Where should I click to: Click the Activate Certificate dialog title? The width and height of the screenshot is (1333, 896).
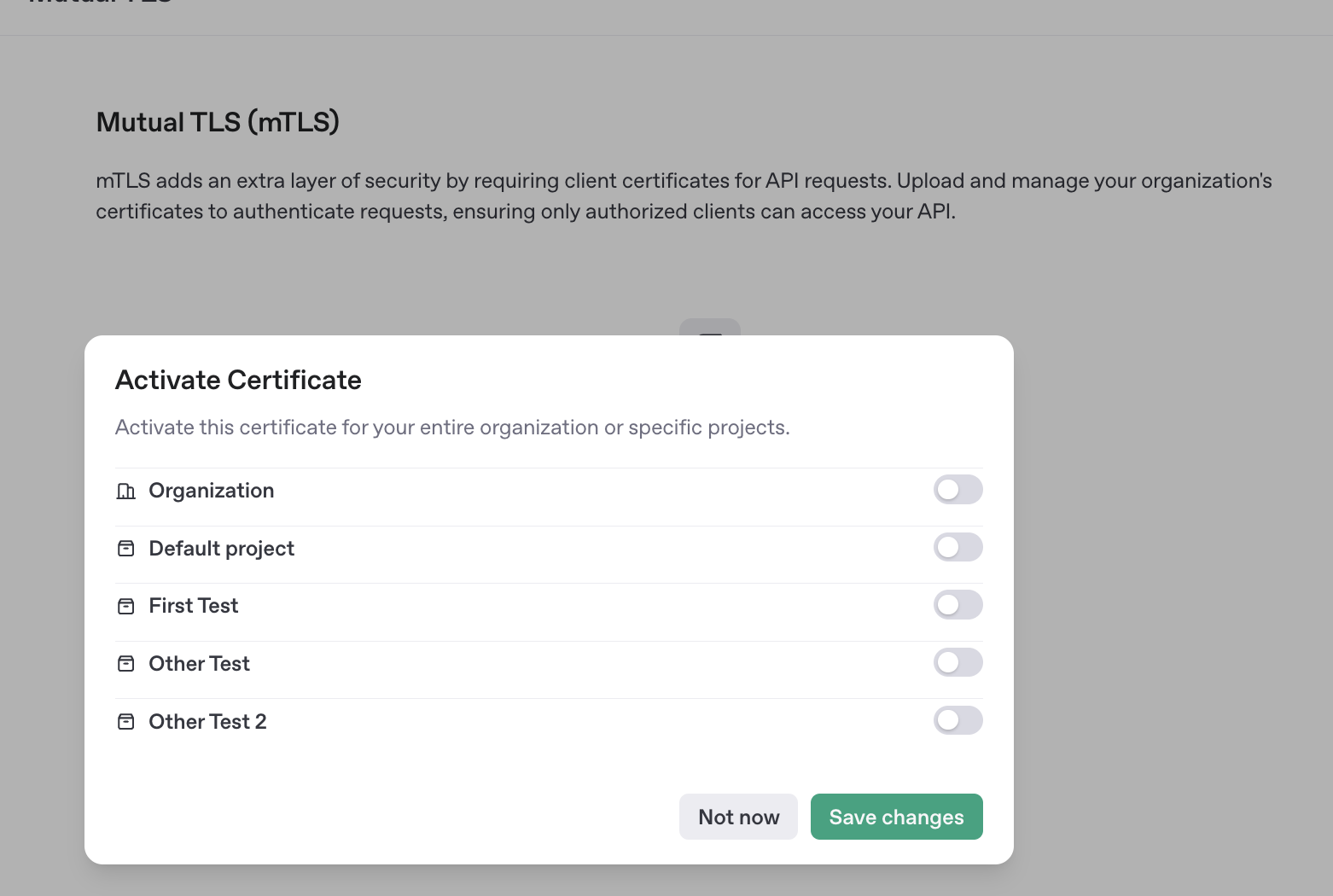238,380
